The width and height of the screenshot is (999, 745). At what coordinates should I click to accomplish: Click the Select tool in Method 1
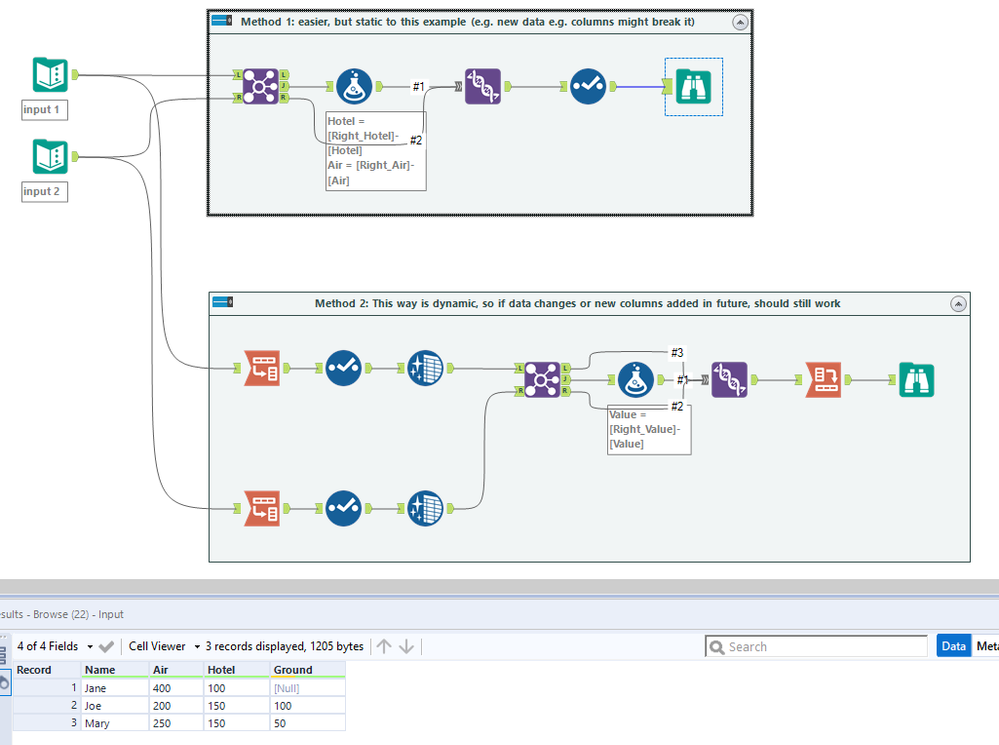pyautogui.click(x=587, y=86)
